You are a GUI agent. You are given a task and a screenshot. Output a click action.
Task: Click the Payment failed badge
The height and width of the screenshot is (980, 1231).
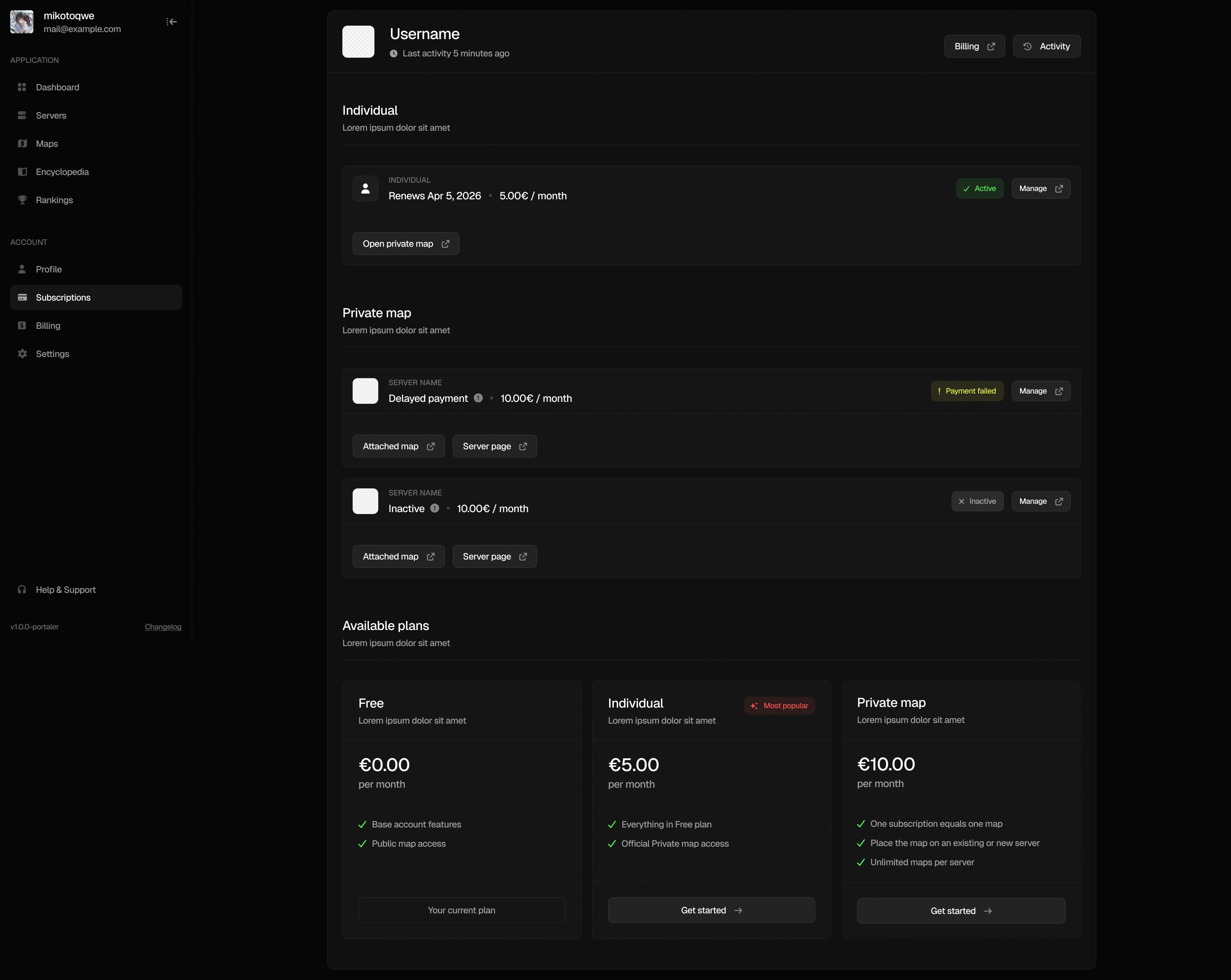[x=967, y=391]
